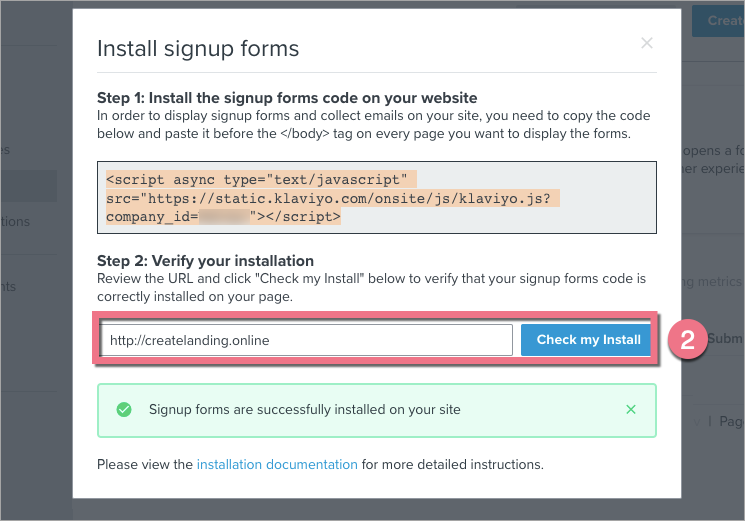This screenshot has width=745, height=521.
Task: Close the Install signup forms dialog
Action: pos(647,43)
